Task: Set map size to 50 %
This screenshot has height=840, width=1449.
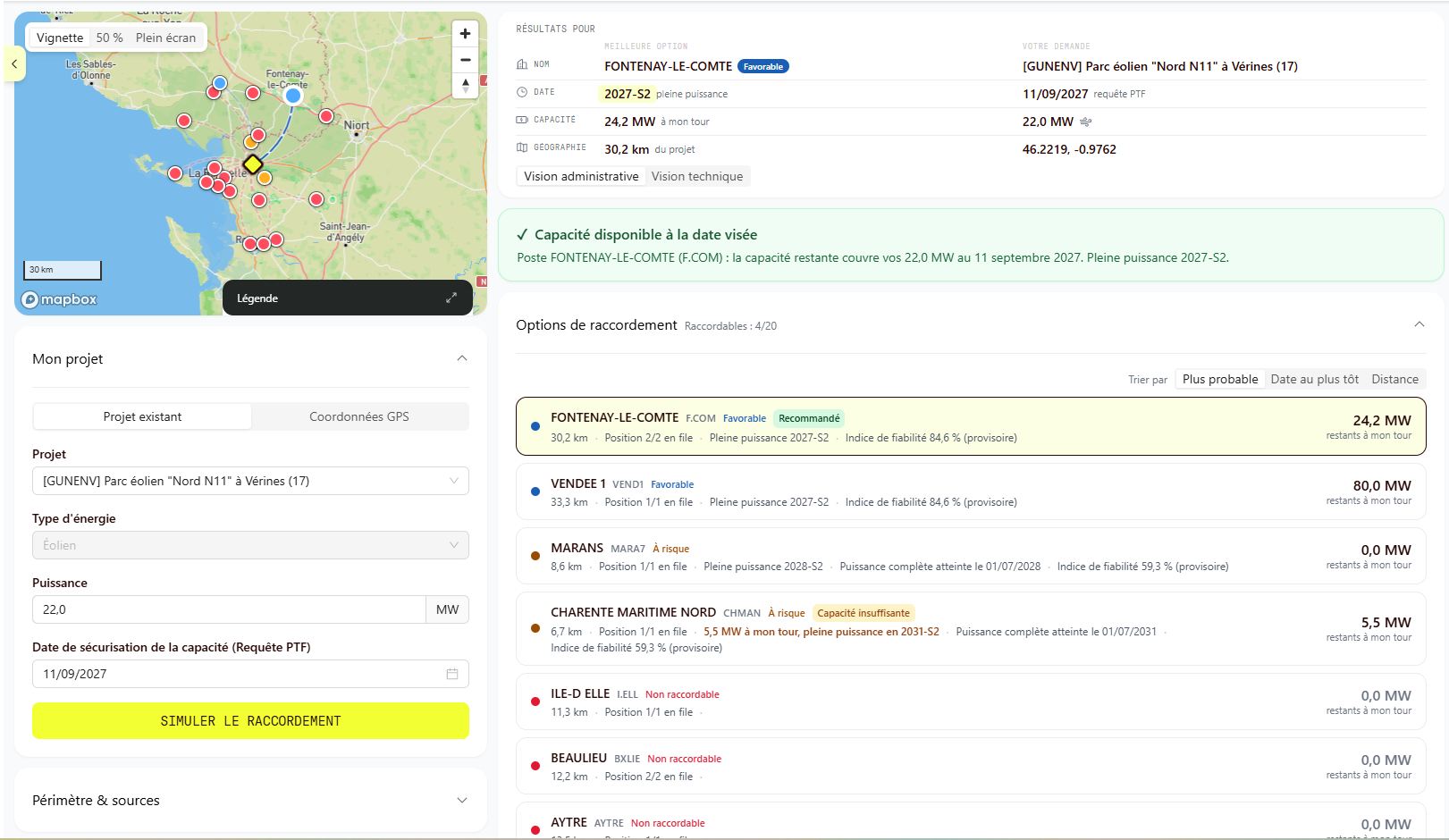Action: click(109, 38)
